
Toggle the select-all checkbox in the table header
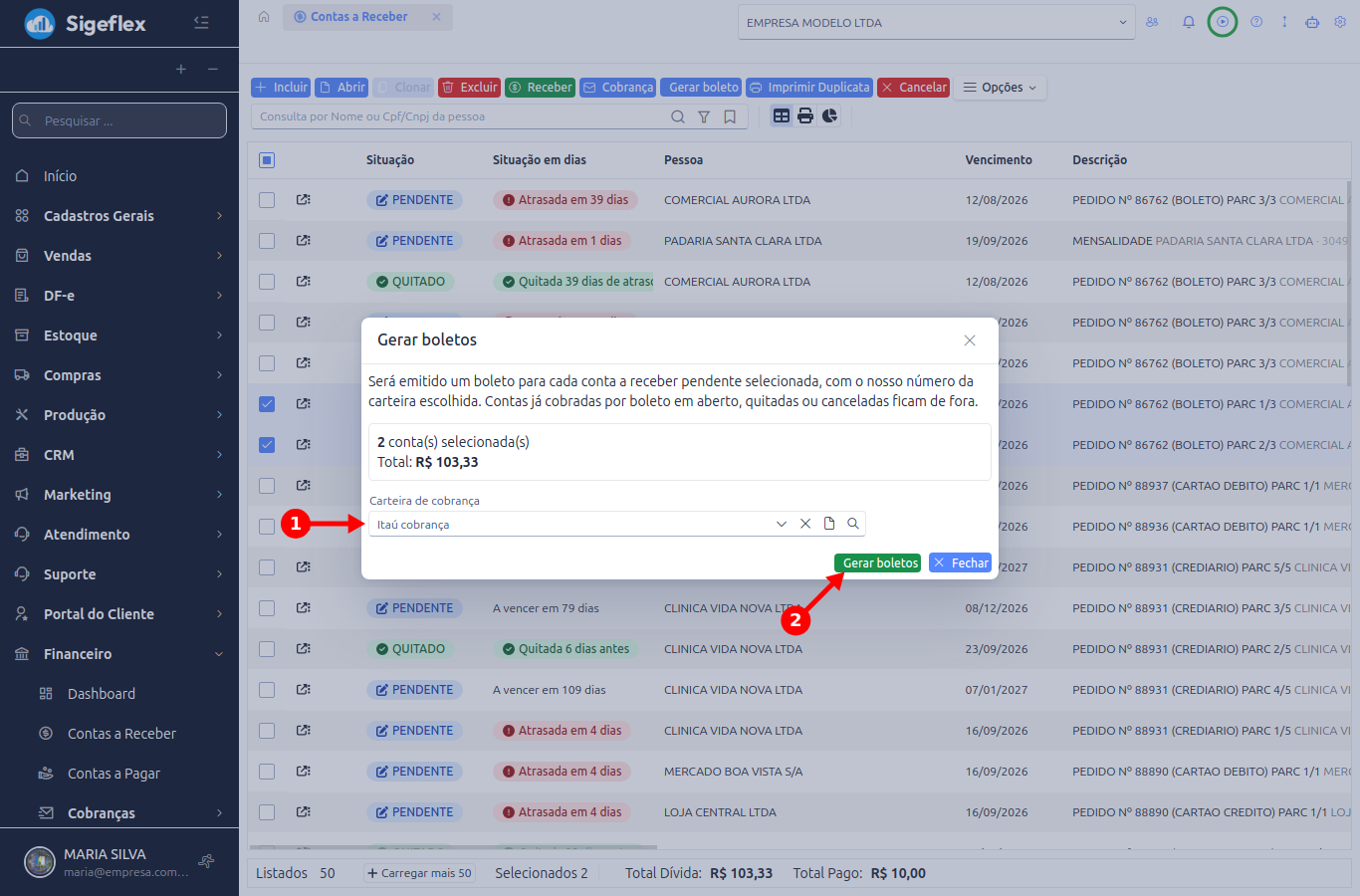click(267, 160)
